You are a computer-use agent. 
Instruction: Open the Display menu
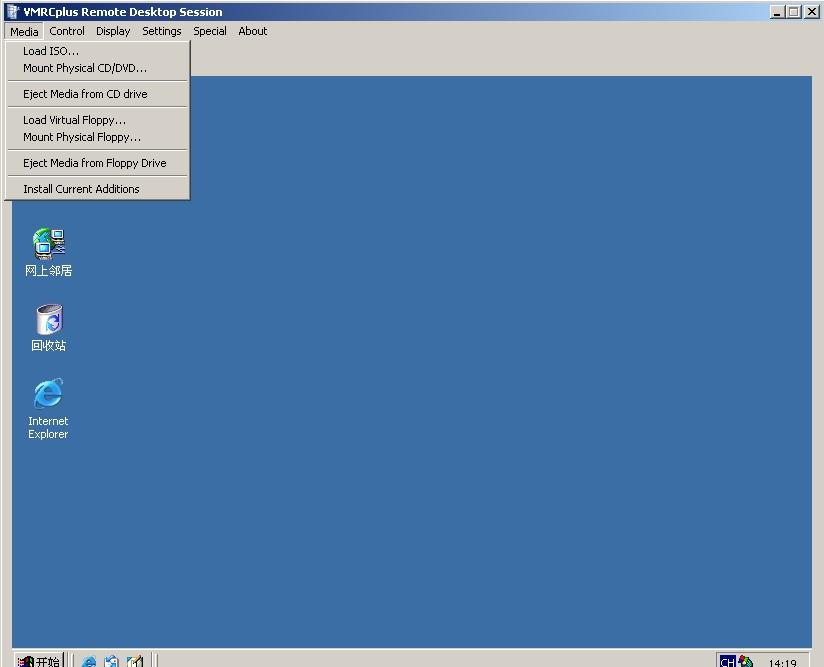coord(113,31)
